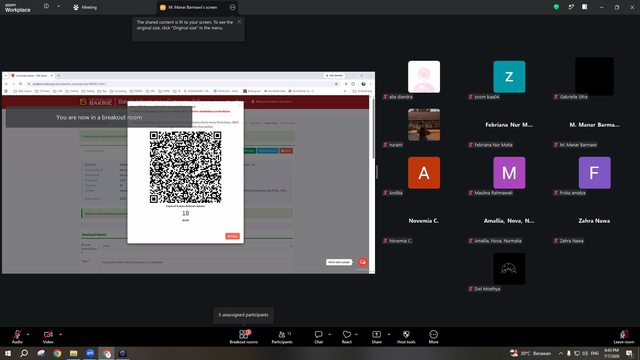This screenshot has width=640, height=360.
Task: Open the Windows notification center
Action: tap(629, 353)
